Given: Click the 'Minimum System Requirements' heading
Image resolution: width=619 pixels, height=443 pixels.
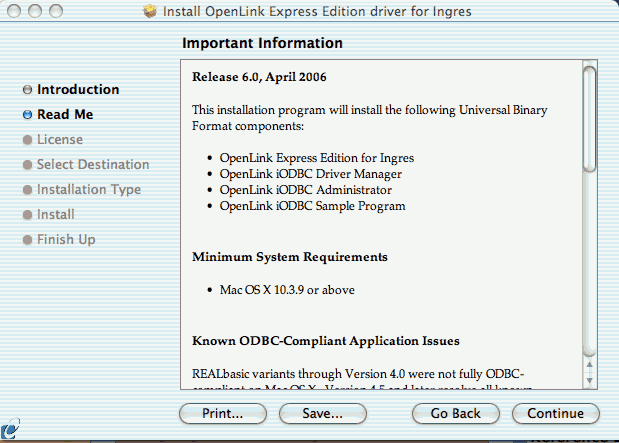Looking at the screenshot, I should (290, 257).
